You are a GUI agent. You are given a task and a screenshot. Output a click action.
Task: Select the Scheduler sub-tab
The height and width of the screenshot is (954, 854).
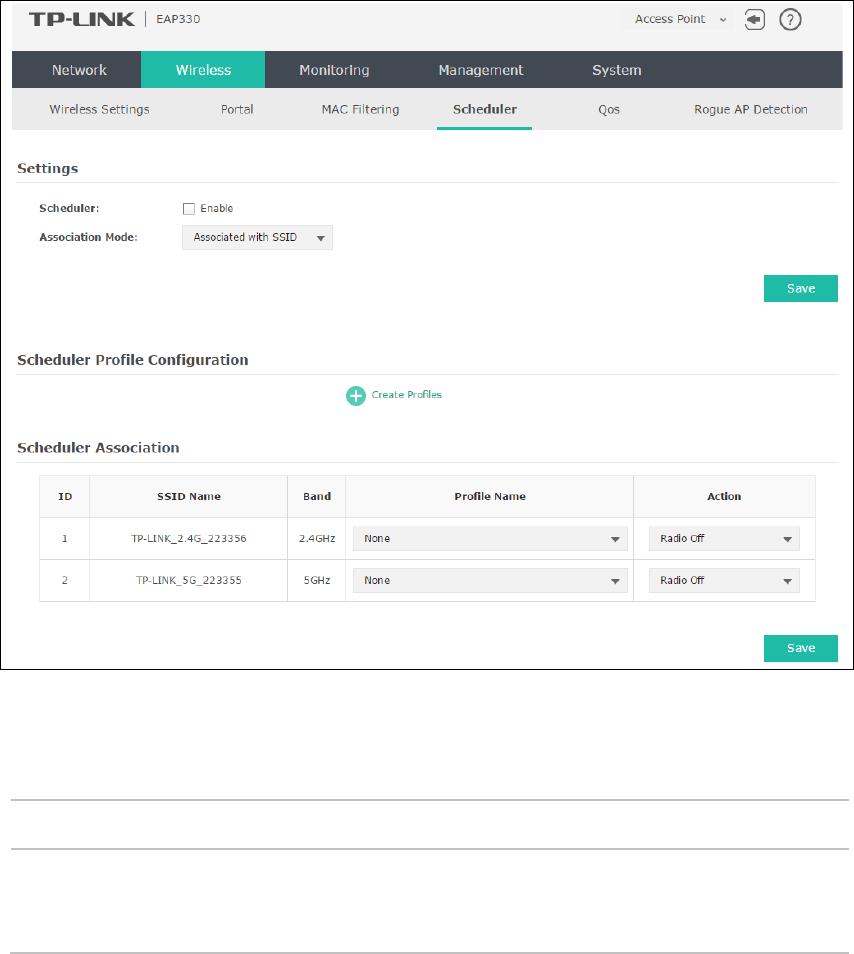coord(485,110)
